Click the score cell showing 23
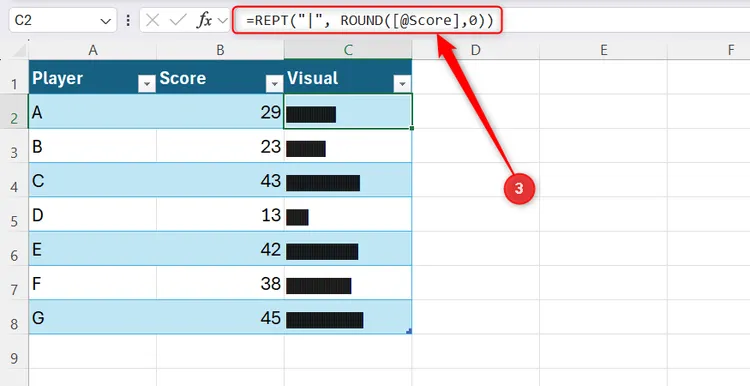Viewport: 750px width, 386px height. tap(221, 146)
